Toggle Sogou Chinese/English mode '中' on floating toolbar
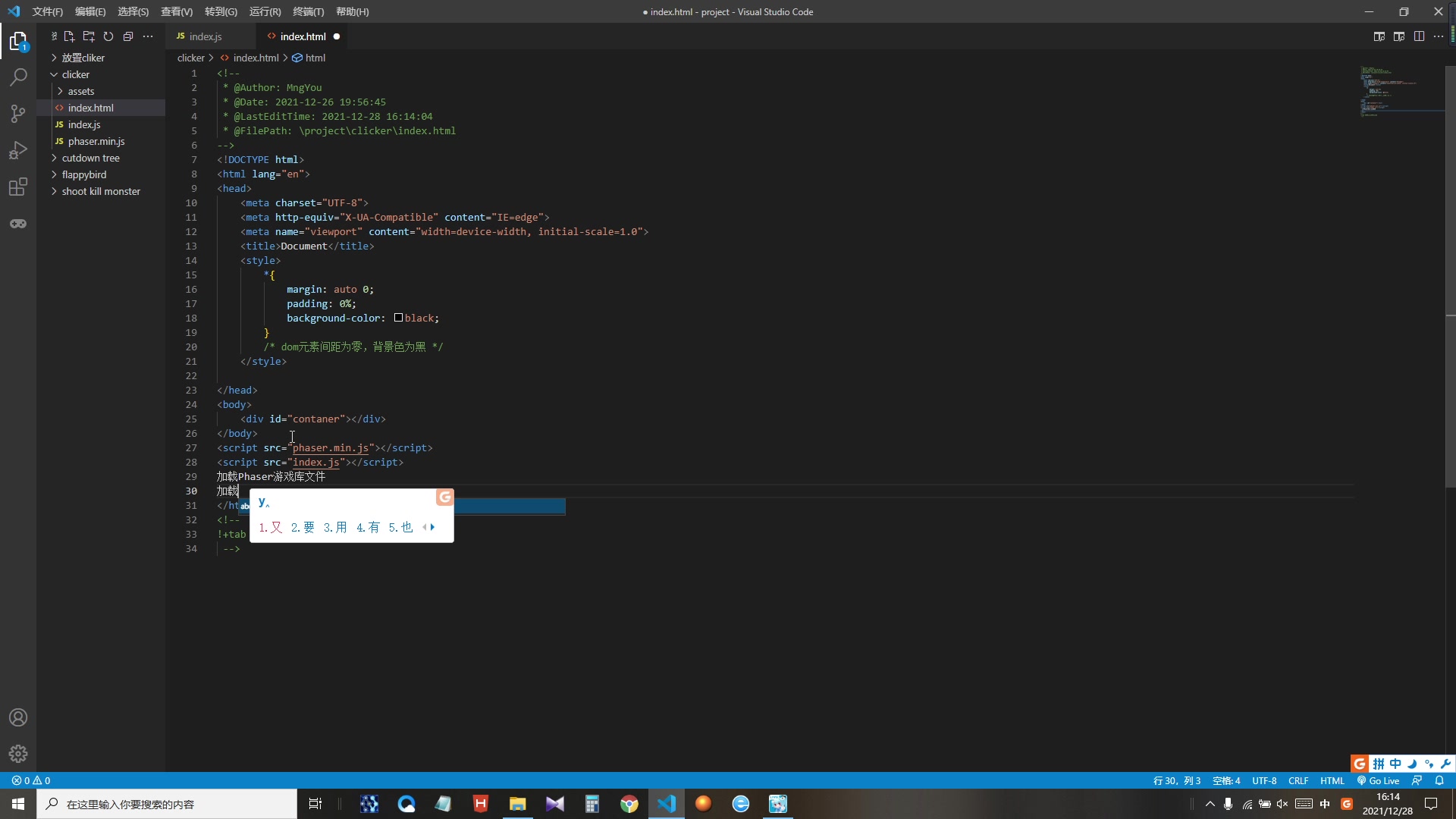1456x819 pixels. [1395, 764]
